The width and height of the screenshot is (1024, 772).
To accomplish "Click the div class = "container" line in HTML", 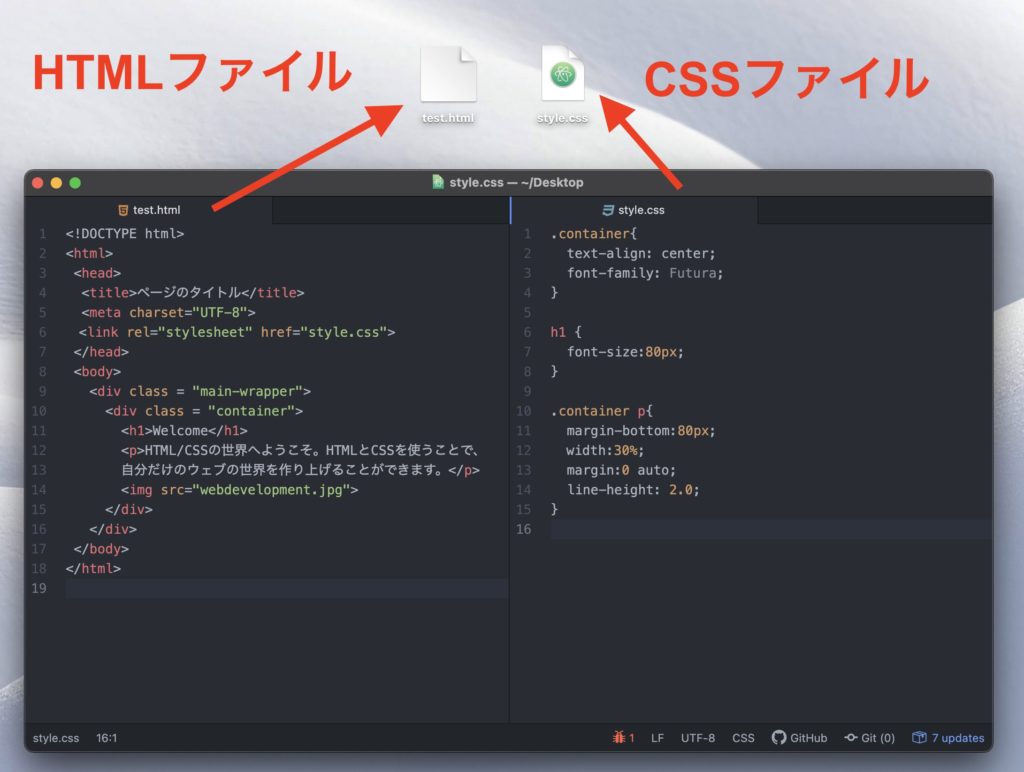I will coord(204,411).
